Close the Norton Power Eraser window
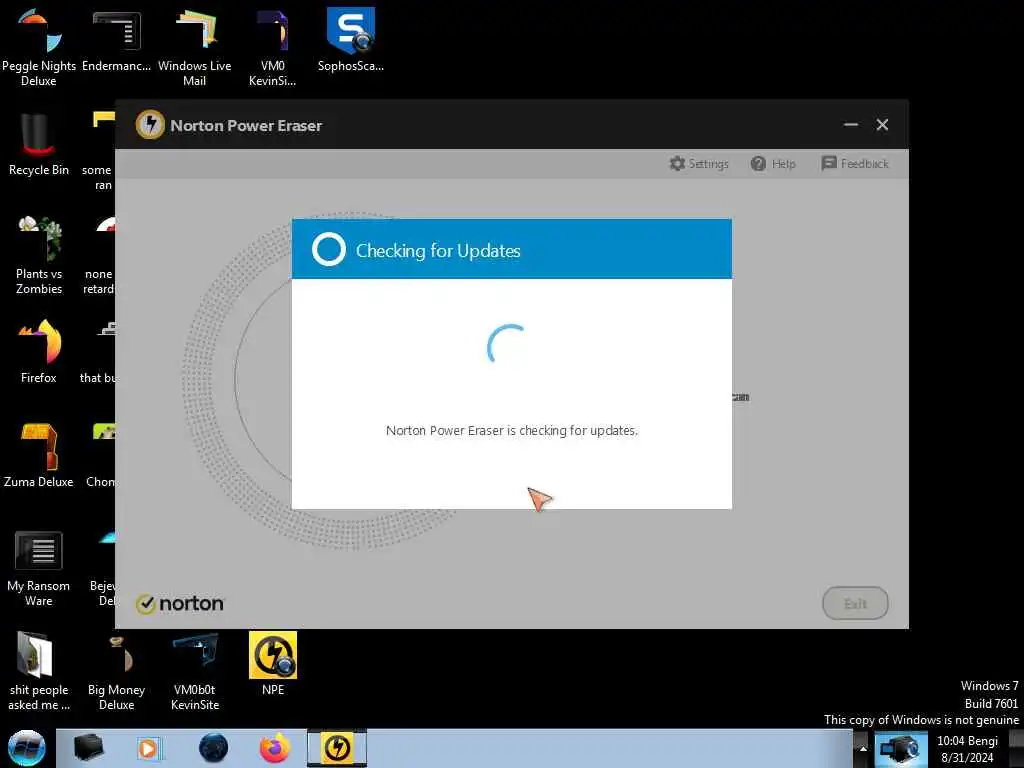Screen dimensions: 1024x768 [882, 125]
